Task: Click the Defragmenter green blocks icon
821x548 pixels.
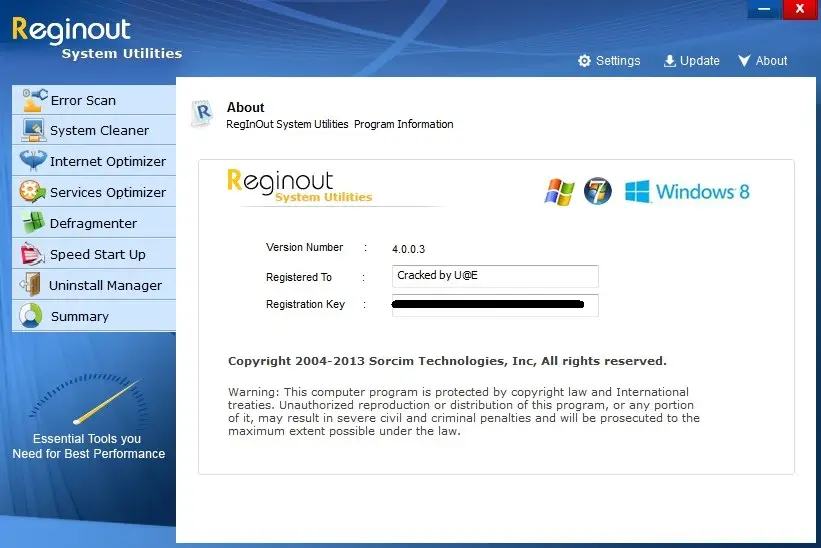Action: click(x=34, y=222)
